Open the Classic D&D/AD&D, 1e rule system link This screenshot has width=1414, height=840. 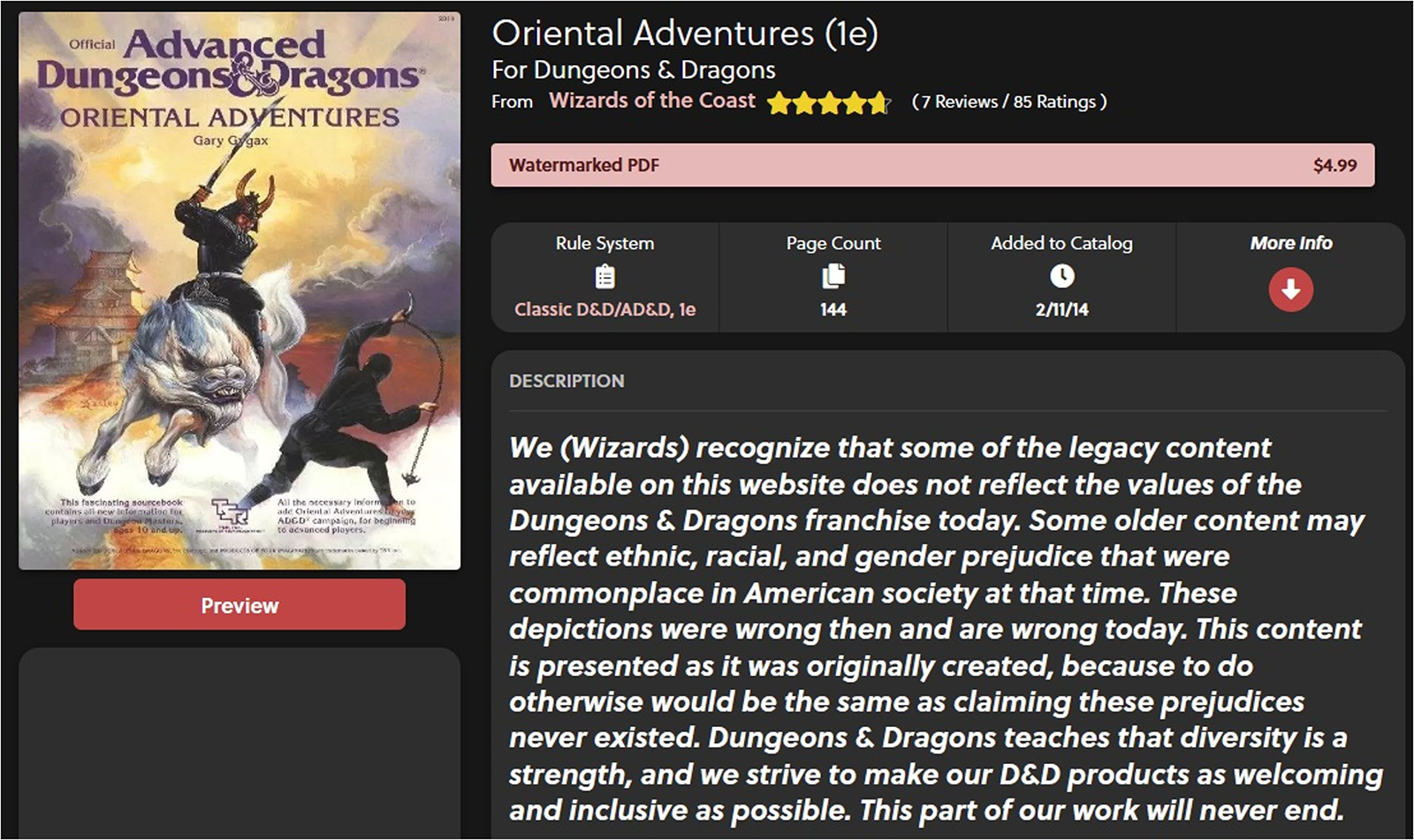pyautogui.click(x=605, y=309)
